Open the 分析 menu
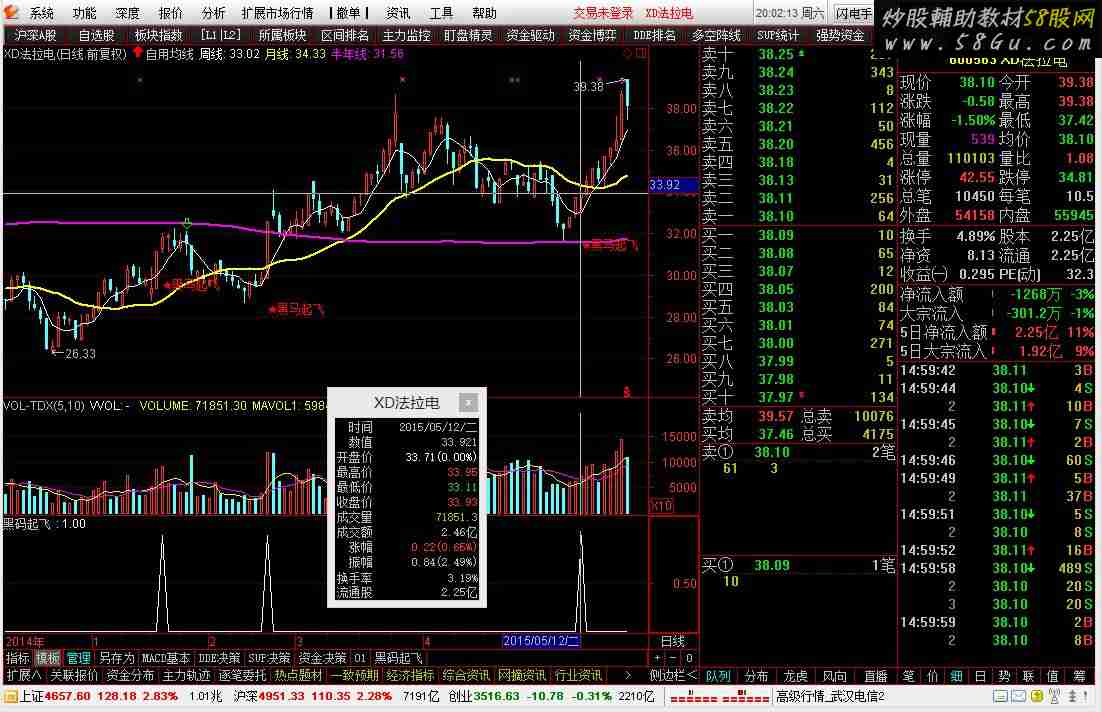1102x712 pixels. [x=213, y=13]
